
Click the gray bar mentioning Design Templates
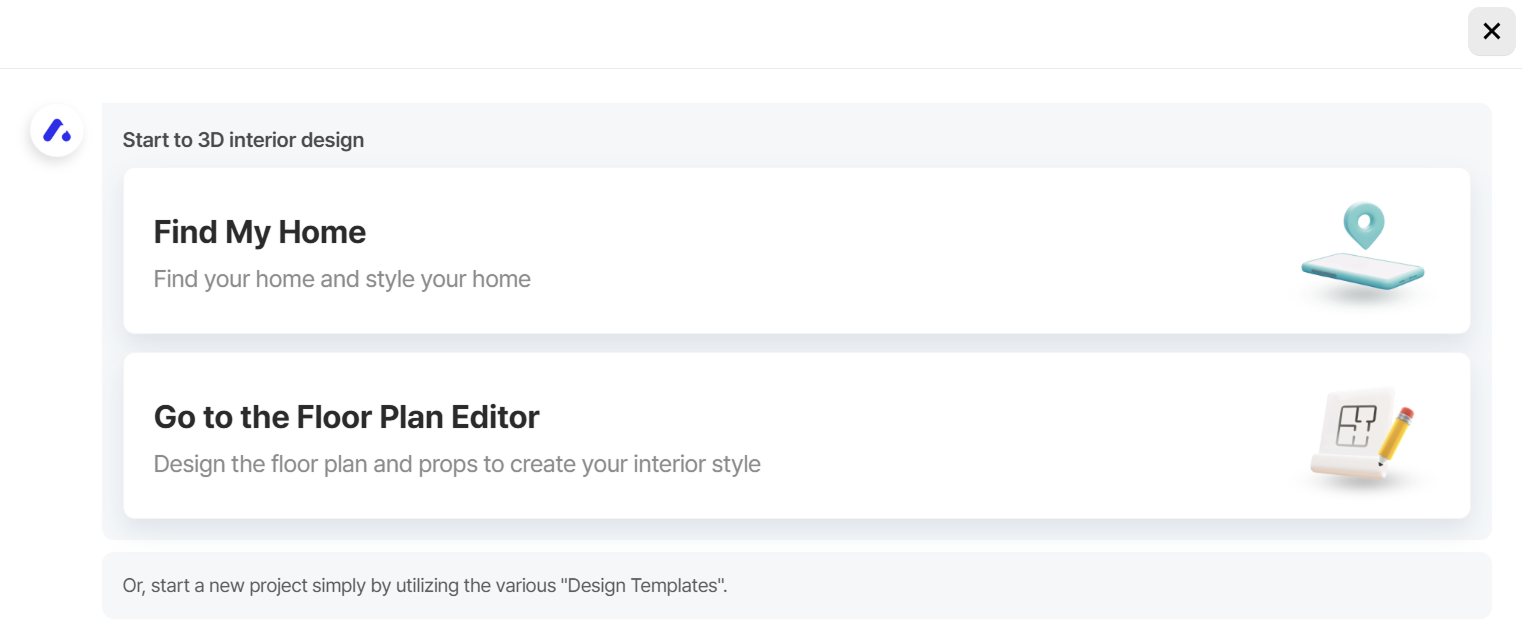click(x=795, y=585)
